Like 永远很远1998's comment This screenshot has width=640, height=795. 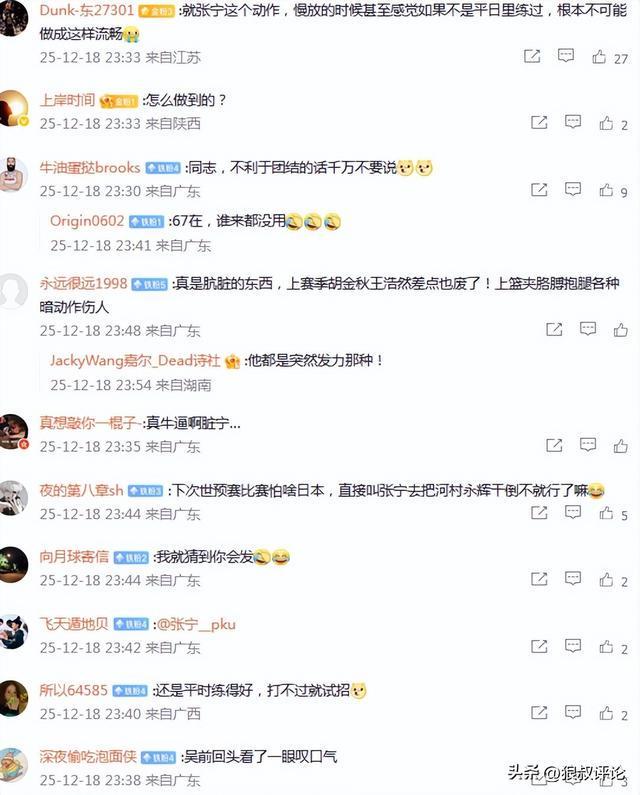point(621,330)
